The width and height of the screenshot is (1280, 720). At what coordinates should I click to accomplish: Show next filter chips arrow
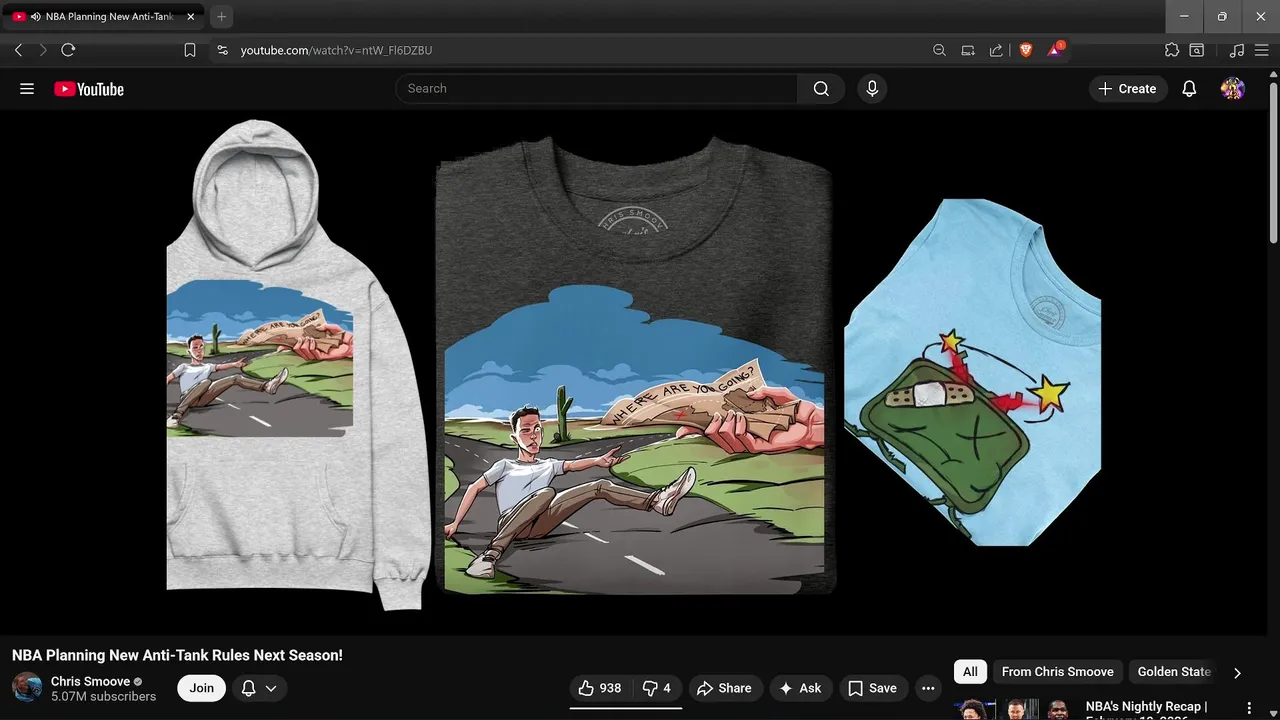(1237, 673)
